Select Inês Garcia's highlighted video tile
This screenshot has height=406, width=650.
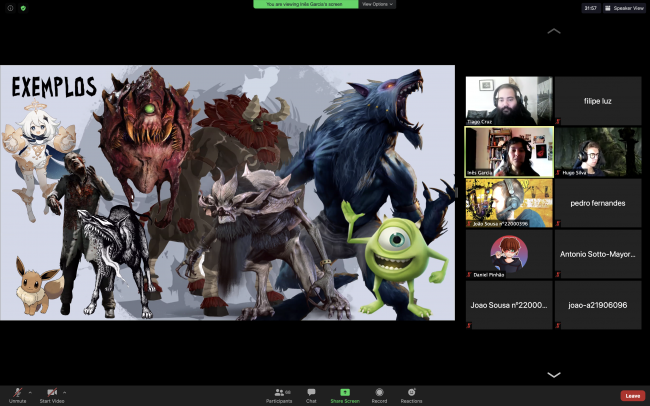[x=508, y=151]
